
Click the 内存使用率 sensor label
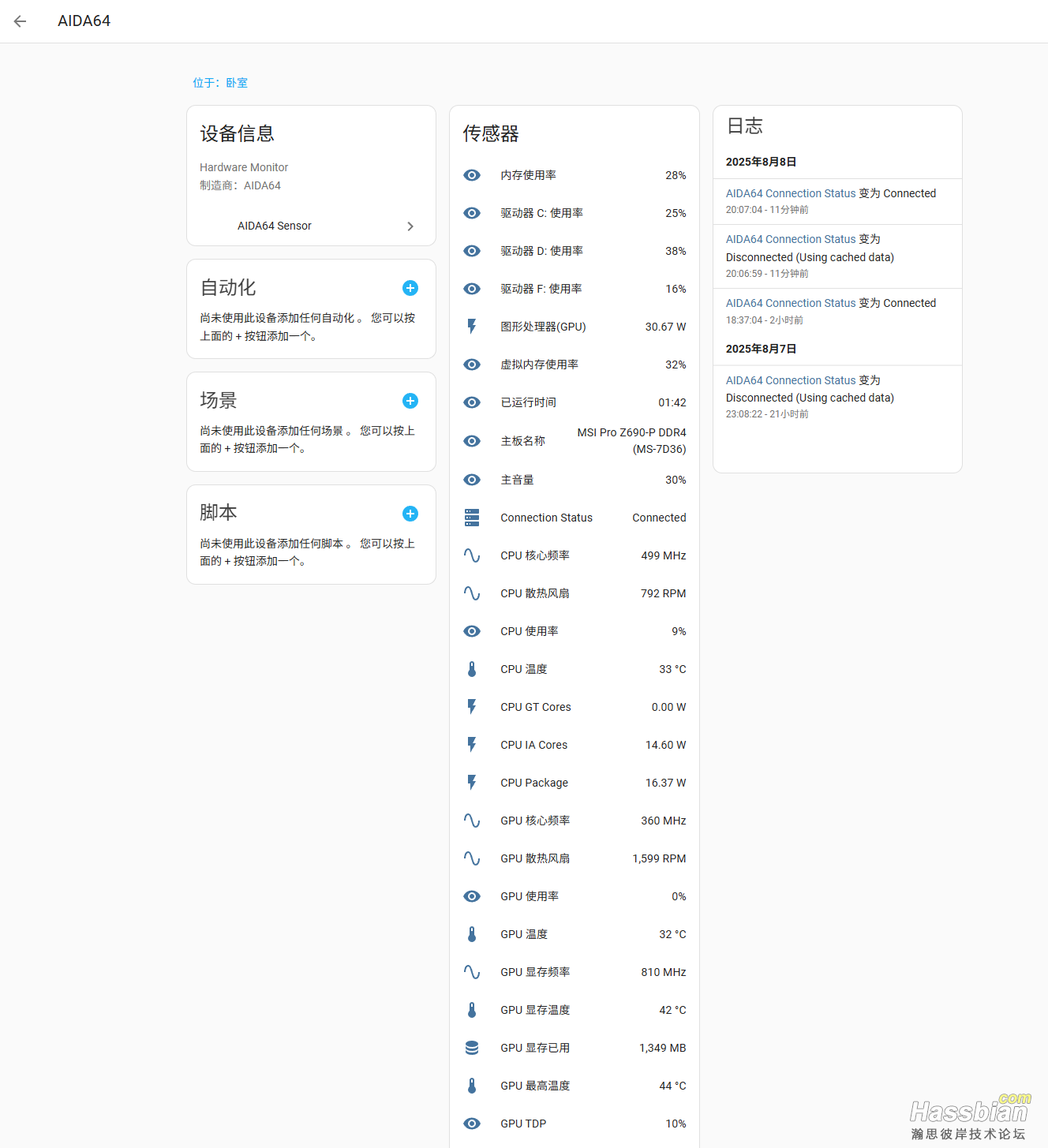click(529, 175)
